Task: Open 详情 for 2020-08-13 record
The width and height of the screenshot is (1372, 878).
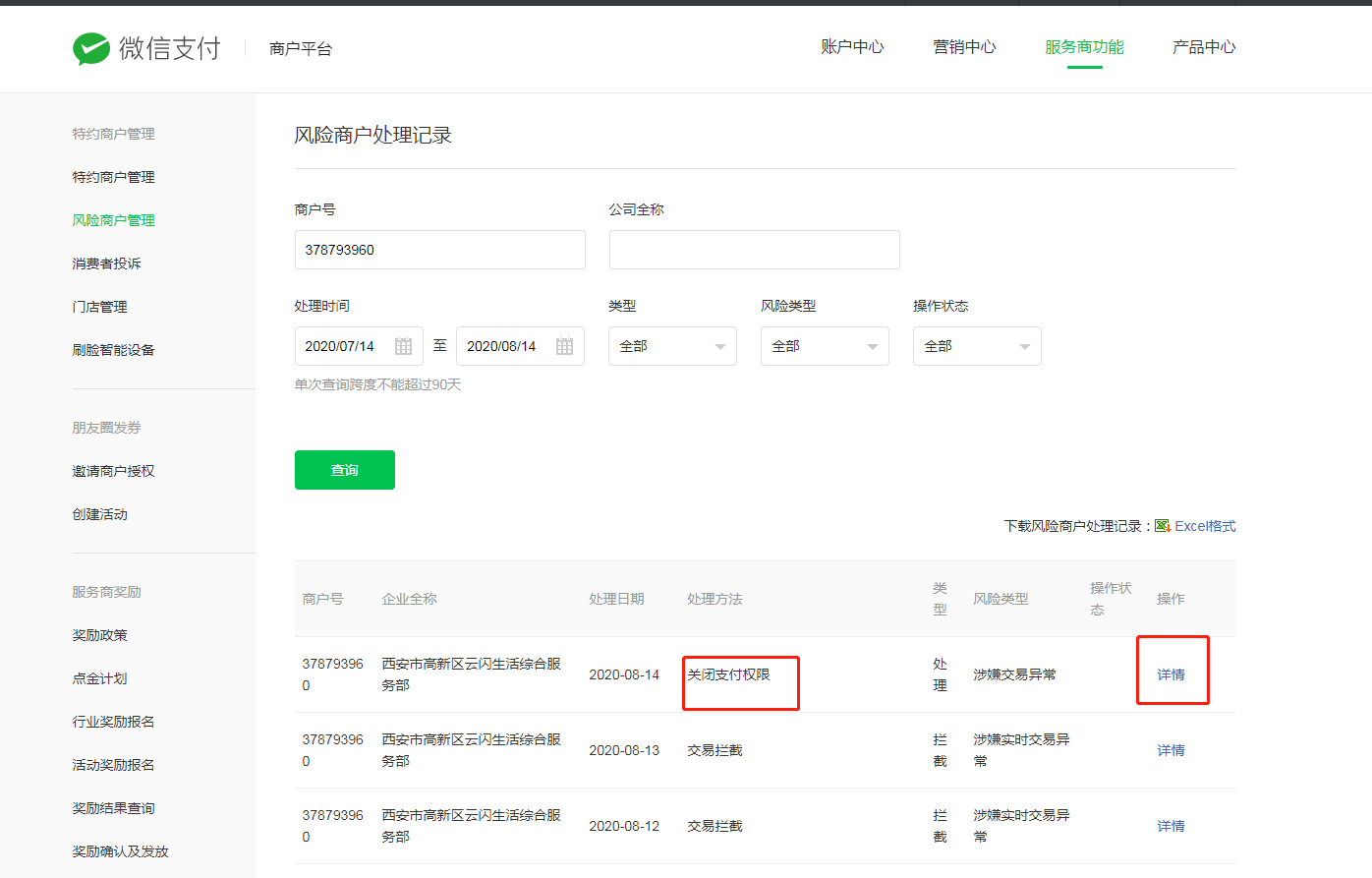Action: (1171, 750)
